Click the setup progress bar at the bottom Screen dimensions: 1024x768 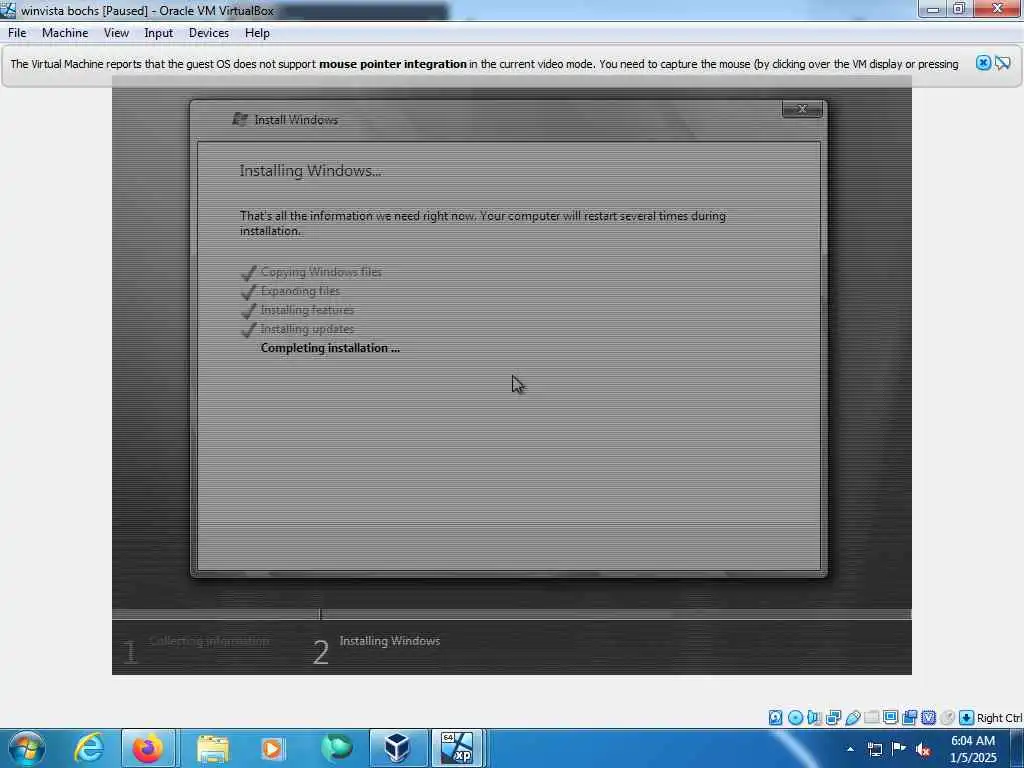tap(511, 615)
